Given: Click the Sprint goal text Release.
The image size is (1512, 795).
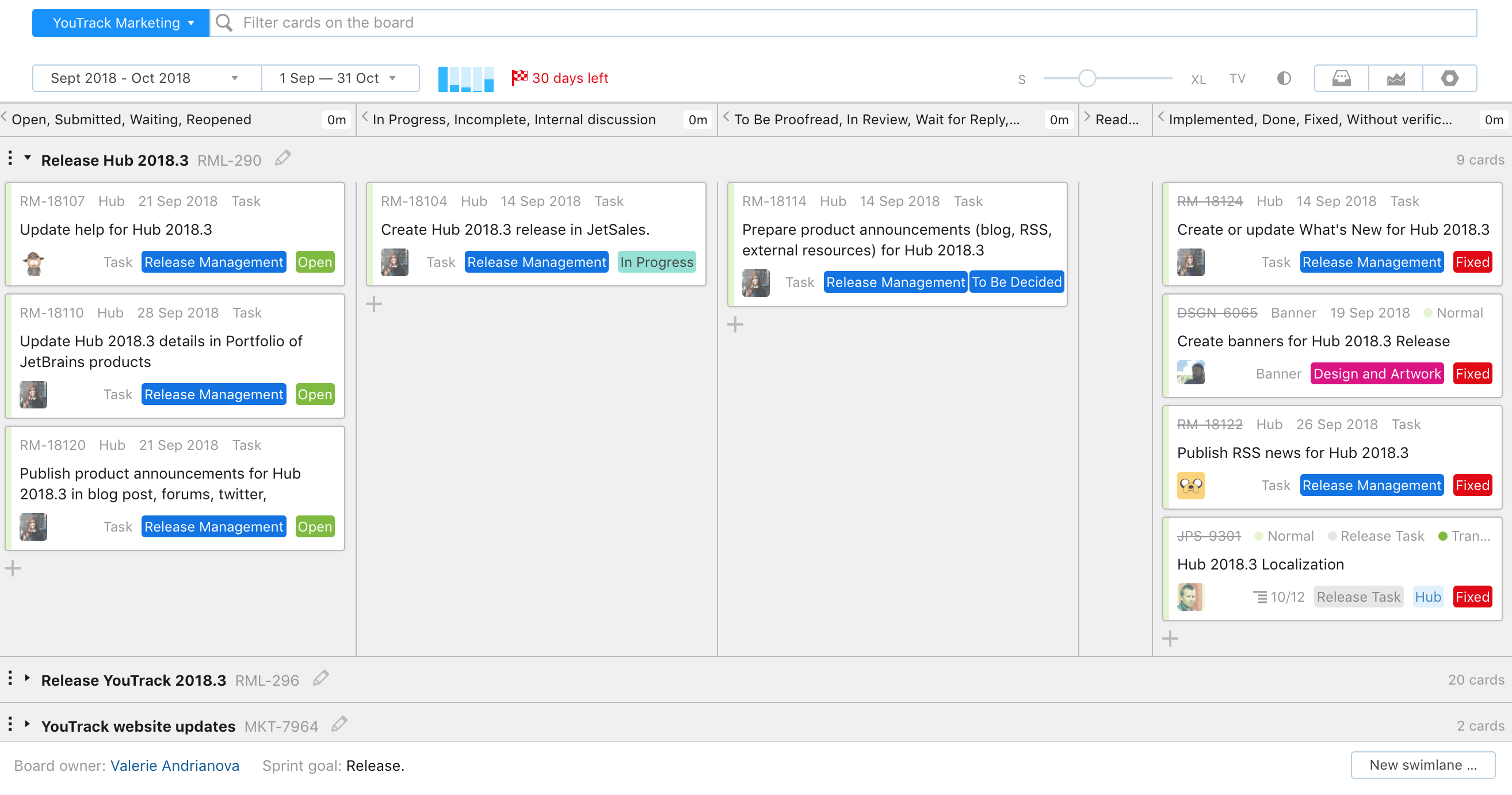Looking at the screenshot, I should click(x=375, y=766).
